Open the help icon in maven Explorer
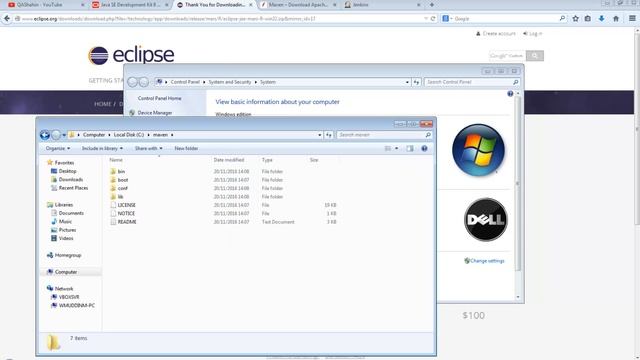This screenshot has height=360, width=640. coord(424,149)
